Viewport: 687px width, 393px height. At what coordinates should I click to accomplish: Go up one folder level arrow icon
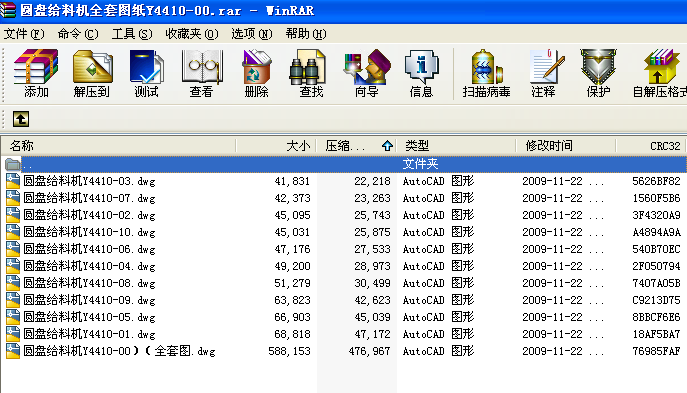tap(21, 119)
